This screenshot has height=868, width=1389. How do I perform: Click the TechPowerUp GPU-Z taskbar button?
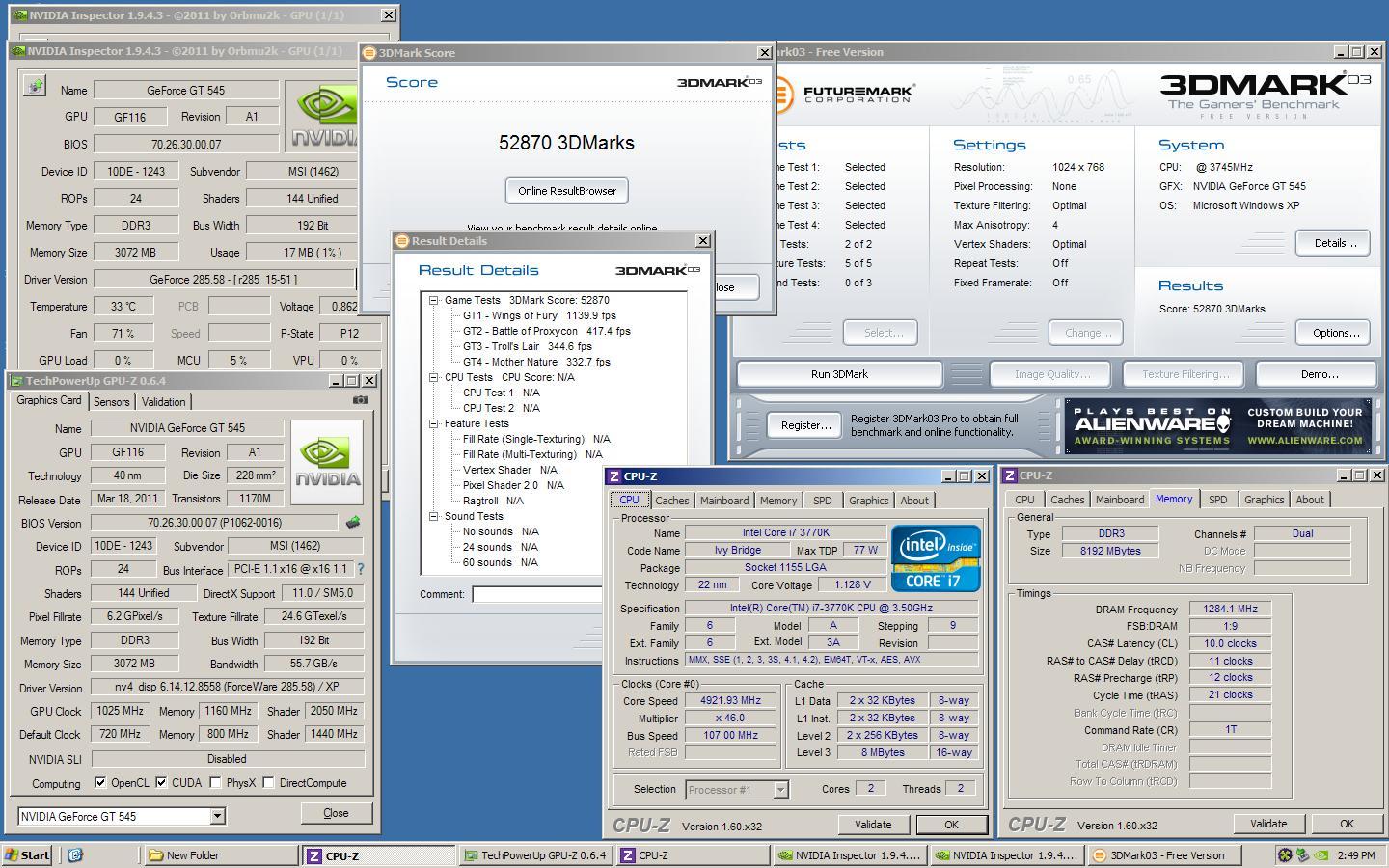click(534, 854)
